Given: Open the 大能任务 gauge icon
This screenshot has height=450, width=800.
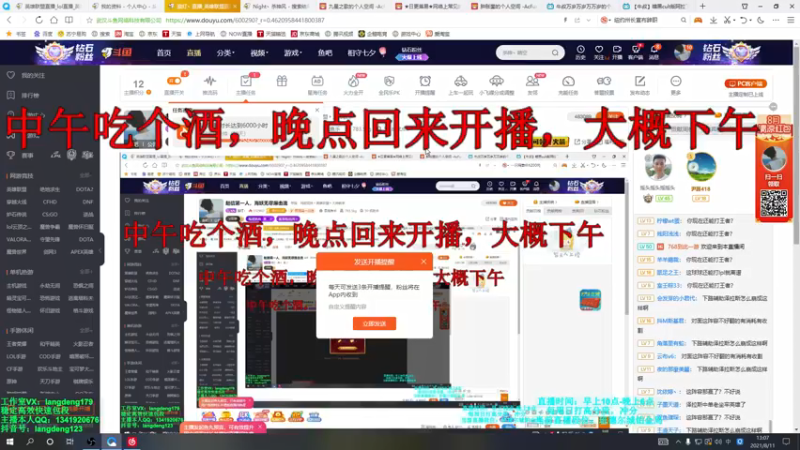Looking at the screenshot, I should click(568, 85).
